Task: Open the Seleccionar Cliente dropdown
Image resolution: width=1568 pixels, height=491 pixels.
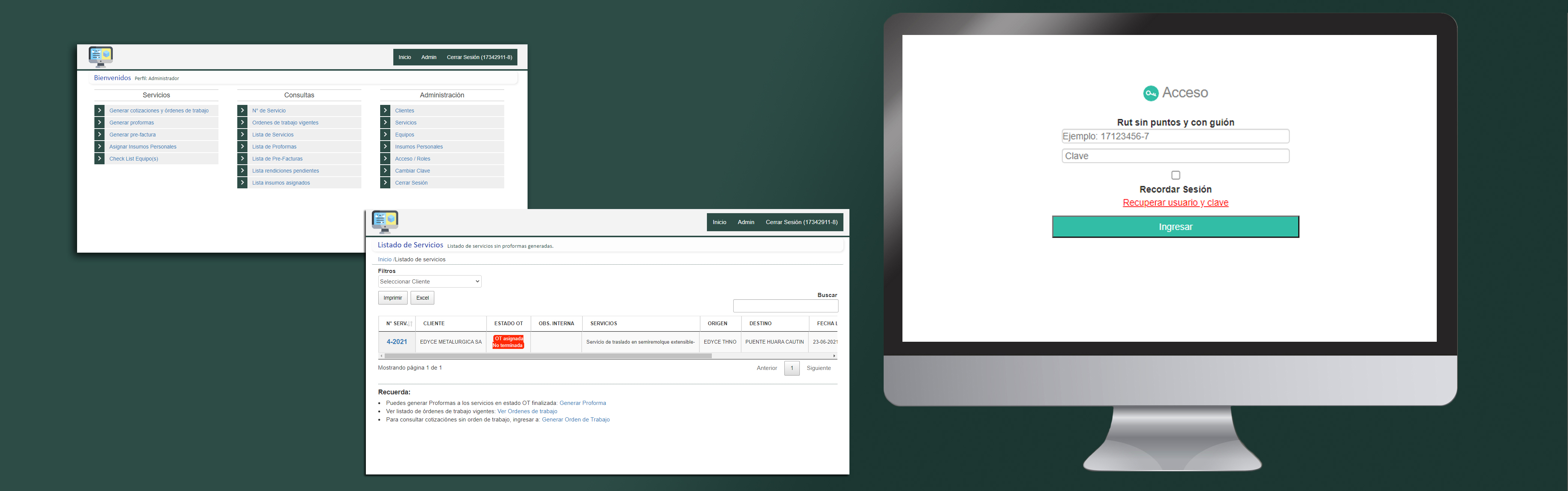Action: [x=429, y=282]
